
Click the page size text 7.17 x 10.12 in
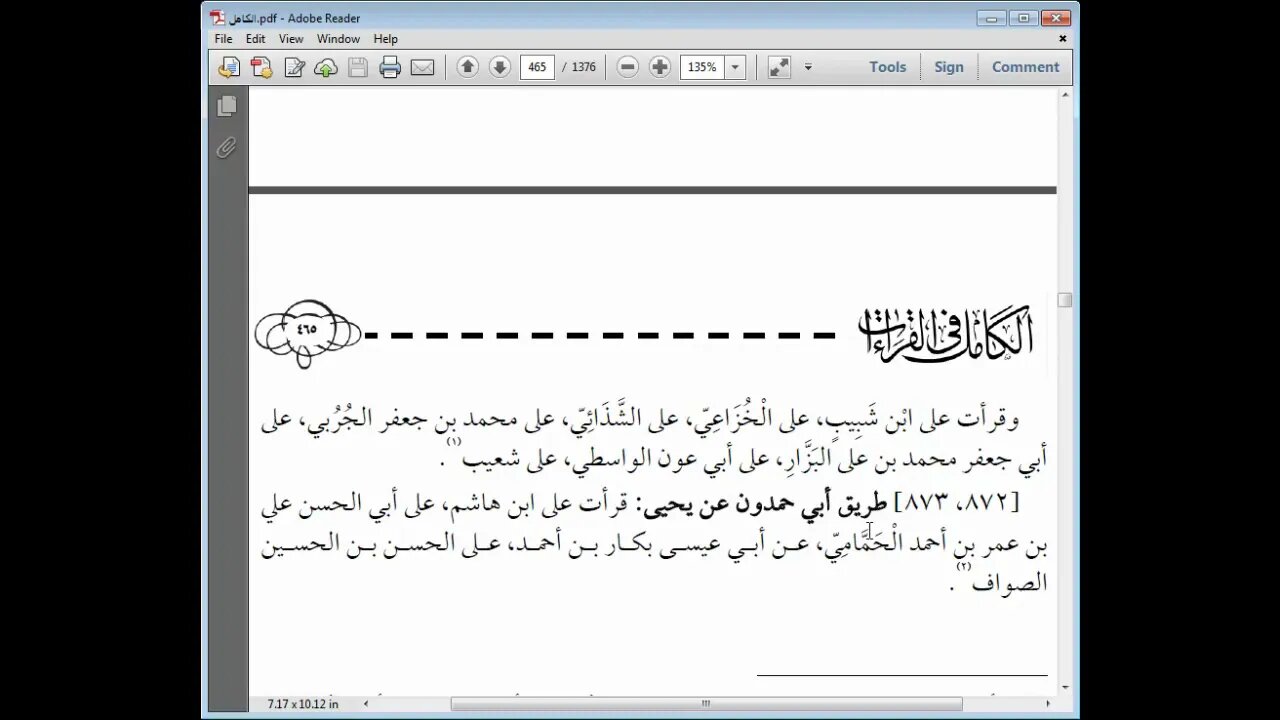pos(303,704)
